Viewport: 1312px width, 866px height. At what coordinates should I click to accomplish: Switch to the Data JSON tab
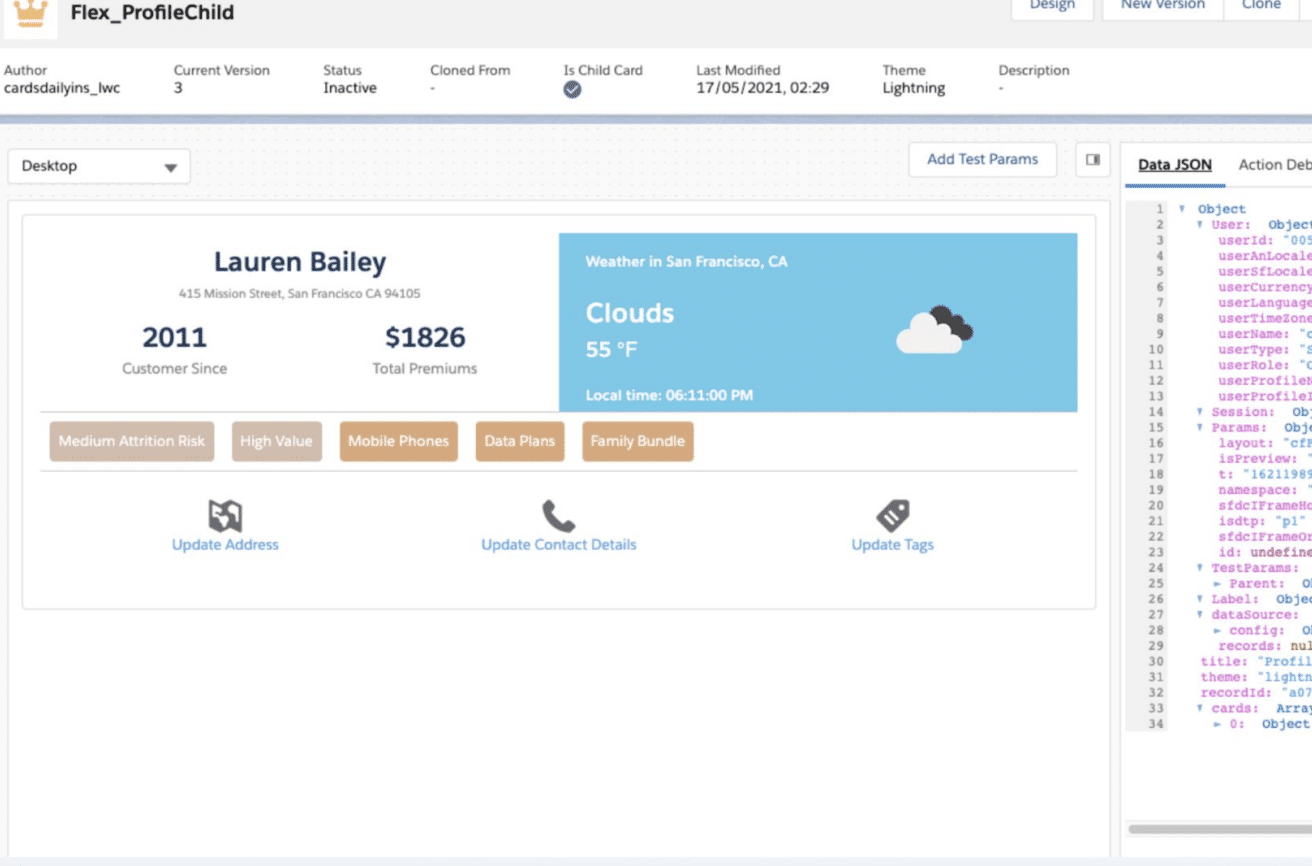click(1174, 165)
